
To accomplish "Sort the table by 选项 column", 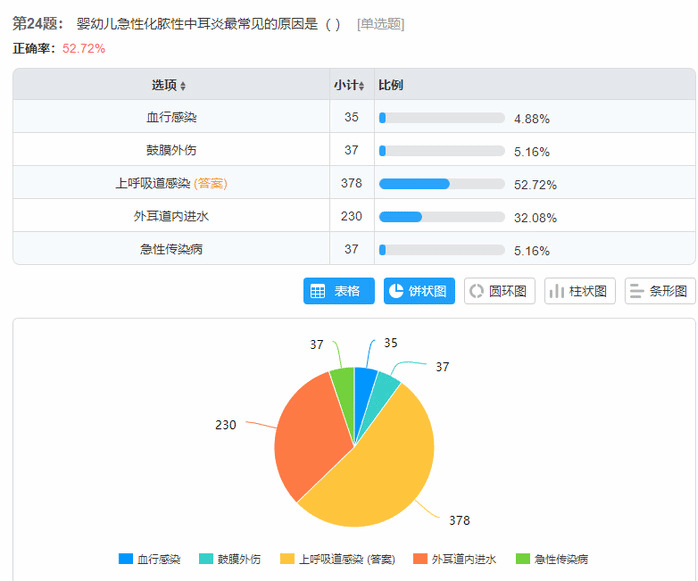I will point(169,86).
